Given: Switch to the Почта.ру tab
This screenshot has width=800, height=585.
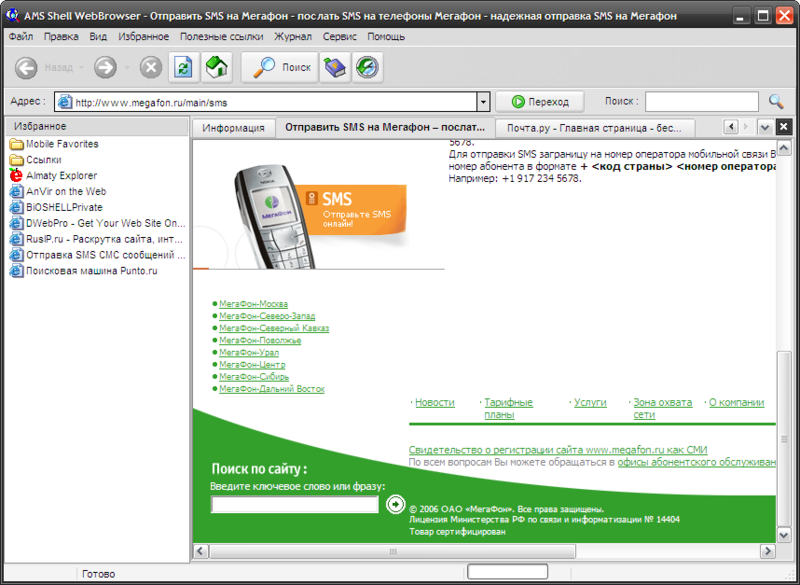Looking at the screenshot, I should [x=594, y=128].
